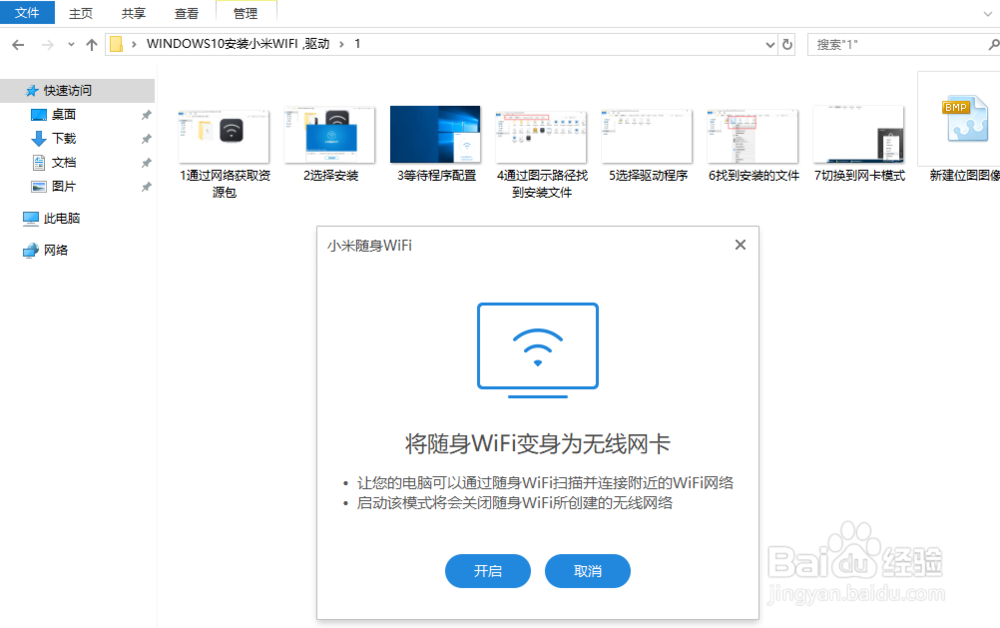Click the 启动该模式将会关闭随身WiFi bullet text

tap(515, 503)
